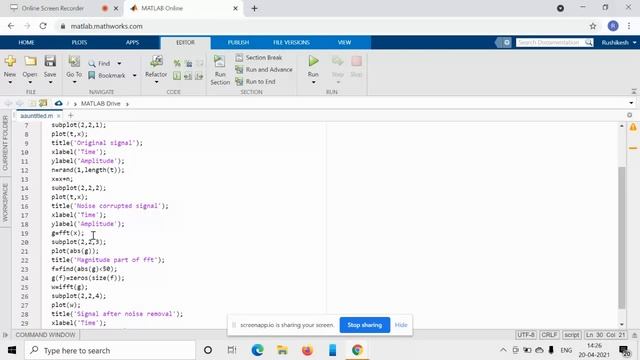Viewport: 640px width, 360px height.
Task: Click the smart indent icon
Action: [x=177, y=76]
